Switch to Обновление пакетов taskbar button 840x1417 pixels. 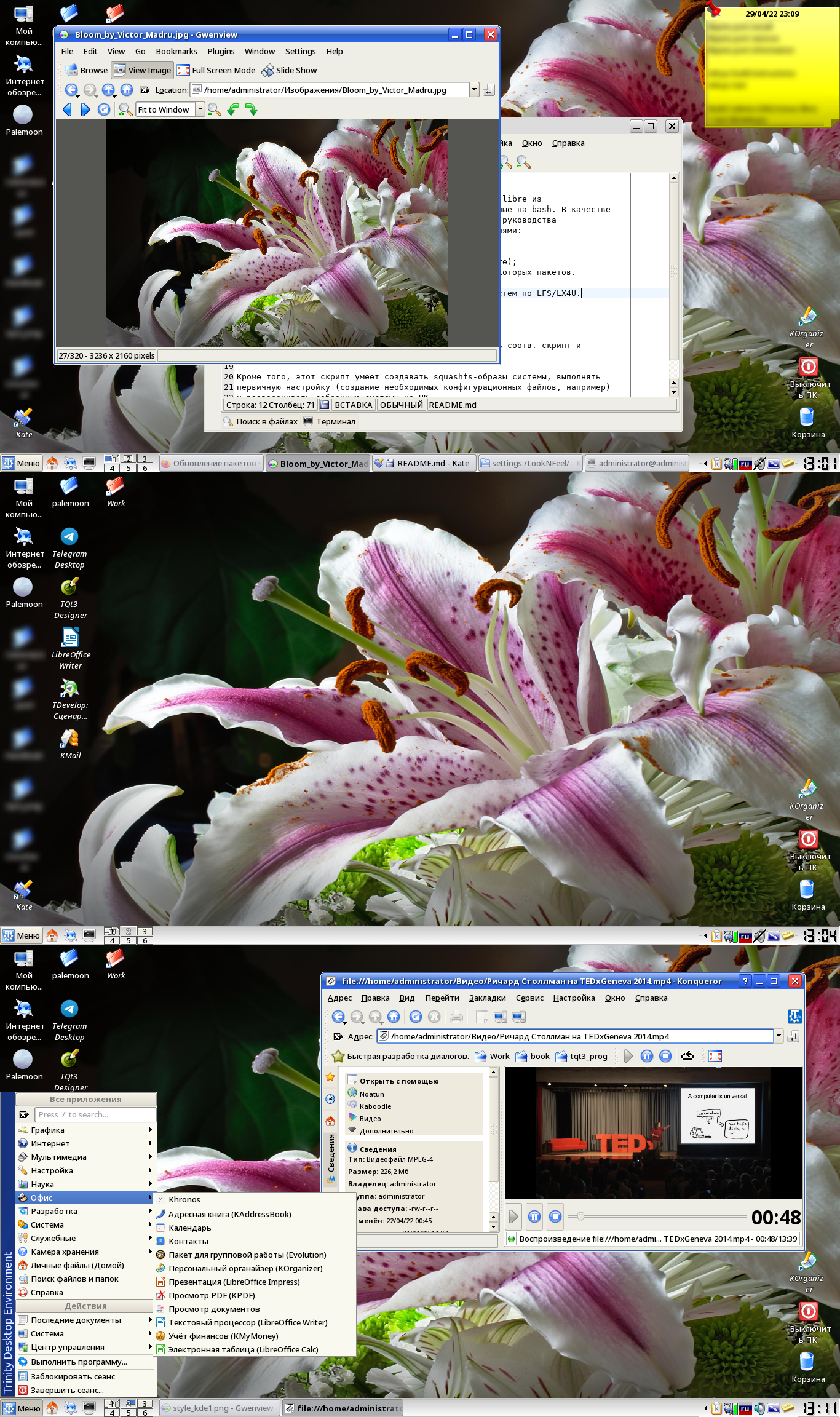(x=212, y=463)
